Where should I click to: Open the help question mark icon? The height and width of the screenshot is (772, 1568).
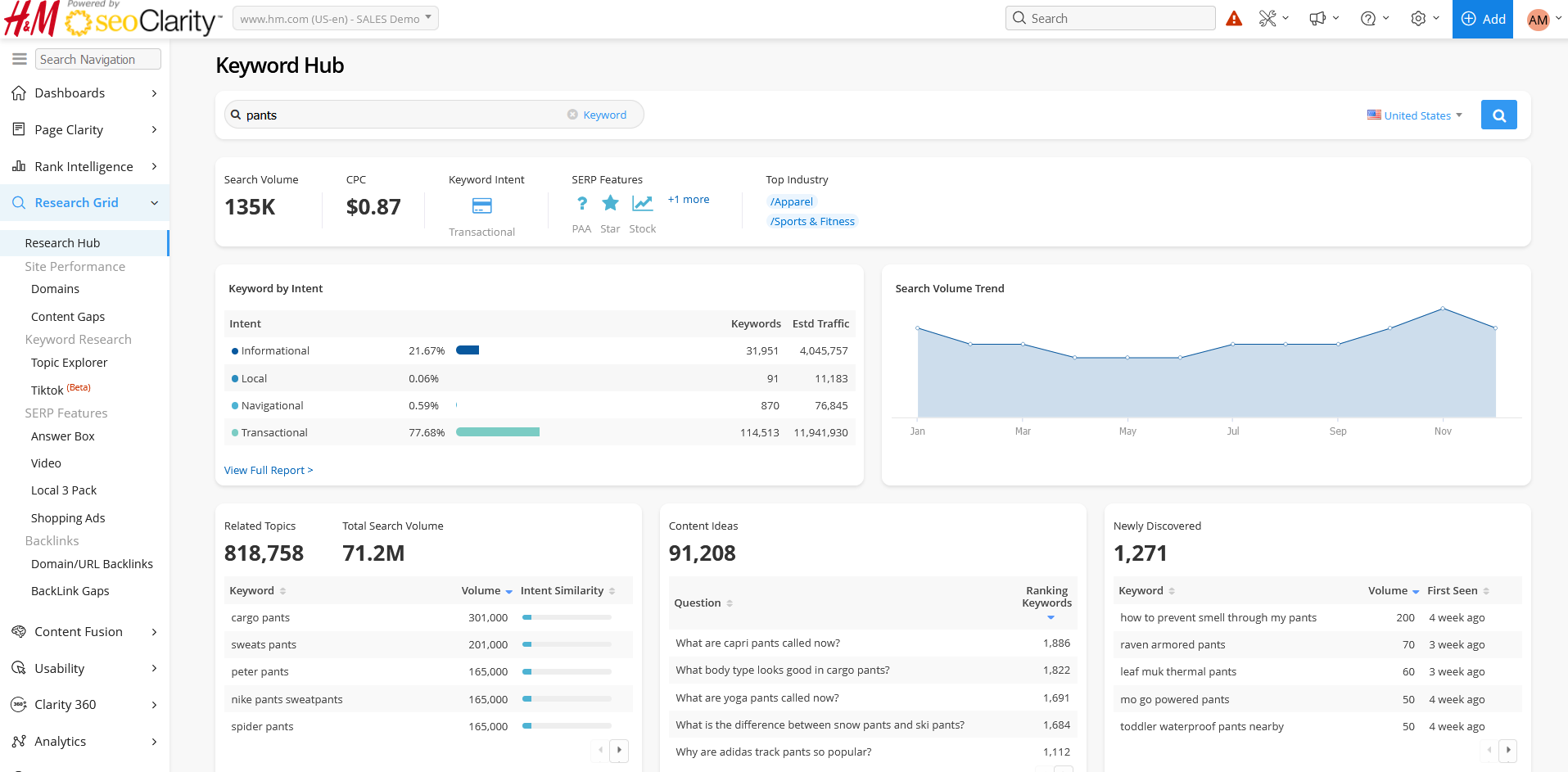coord(1368,19)
